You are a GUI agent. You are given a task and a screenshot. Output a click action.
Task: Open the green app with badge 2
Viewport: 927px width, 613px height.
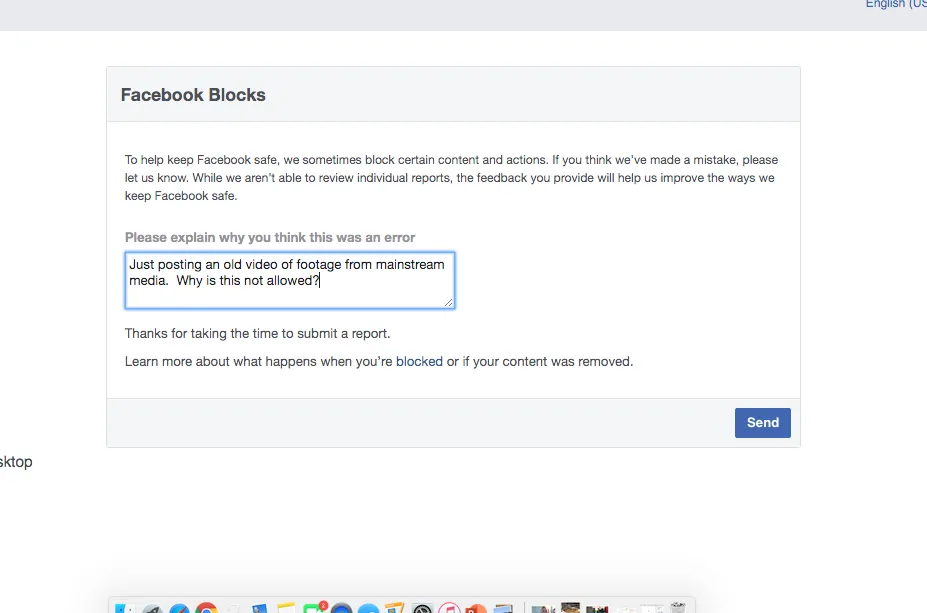click(314, 608)
